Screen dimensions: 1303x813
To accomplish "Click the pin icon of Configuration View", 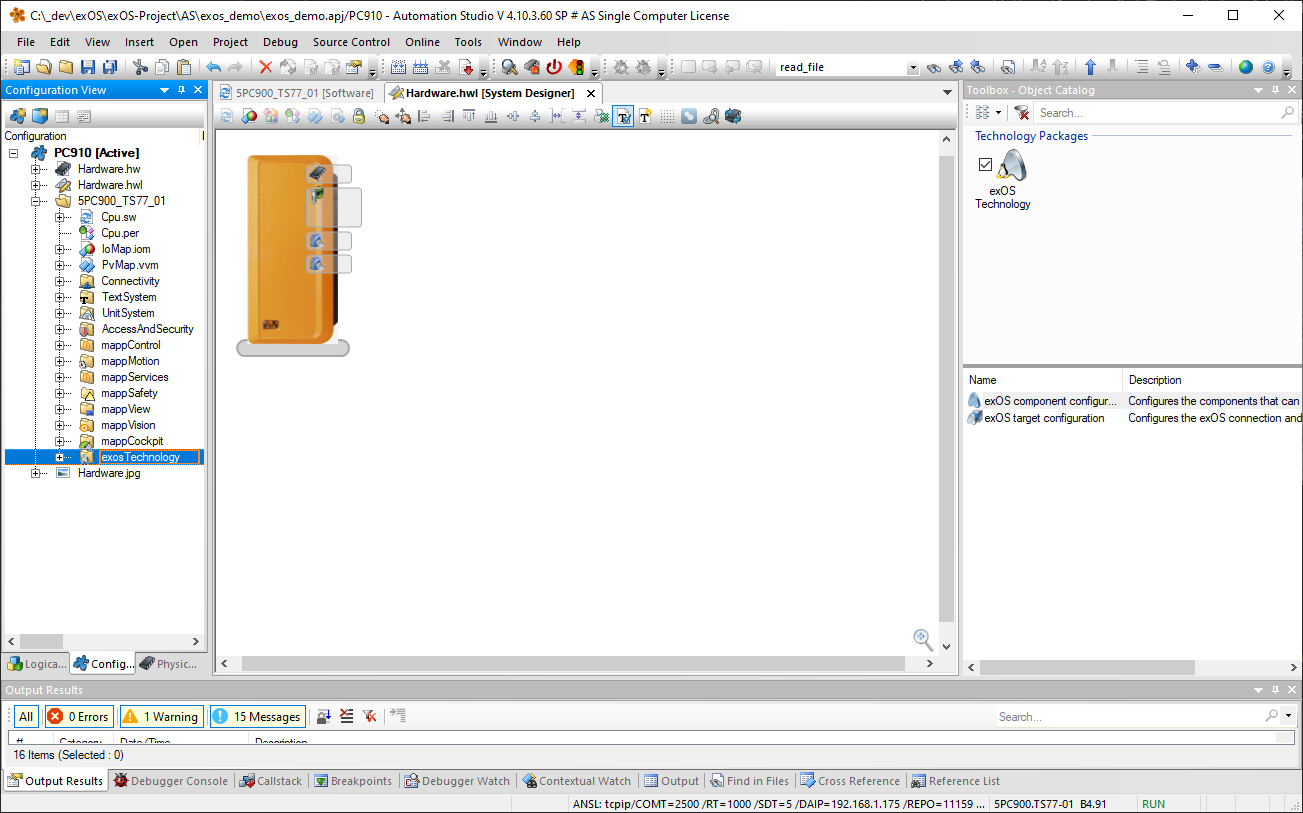I will pos(181,90).
